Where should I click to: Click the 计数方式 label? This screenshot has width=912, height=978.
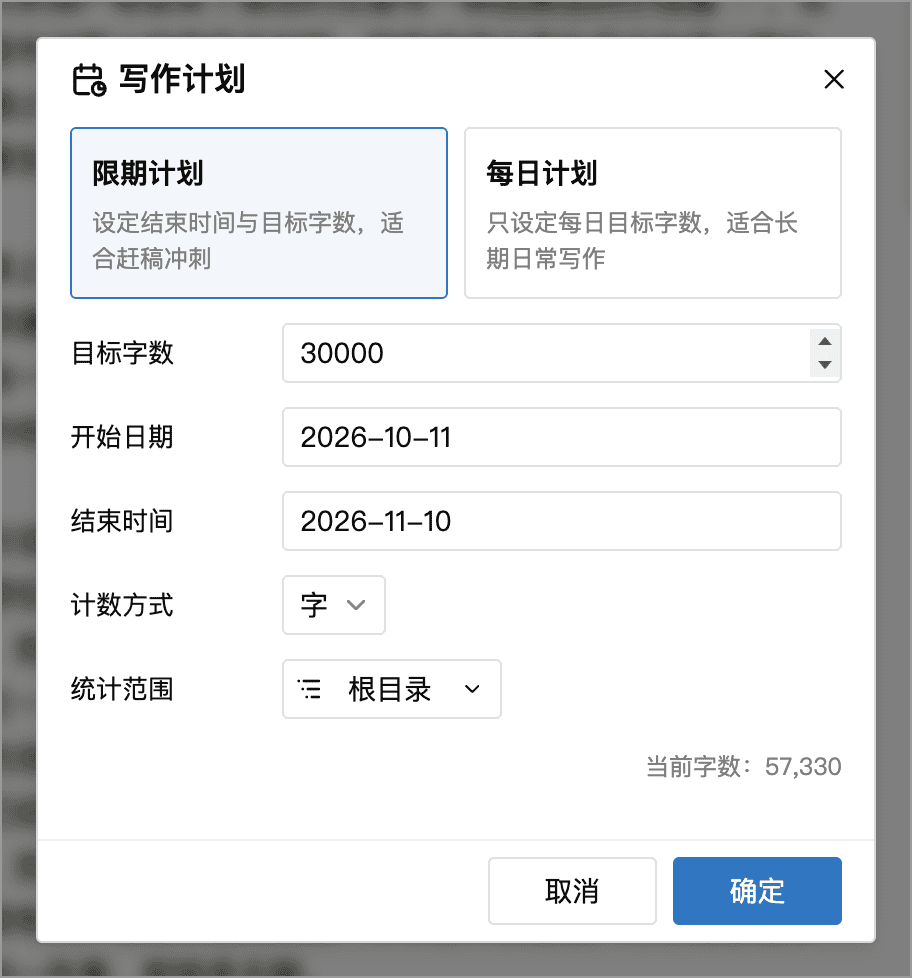click(122, 605)
